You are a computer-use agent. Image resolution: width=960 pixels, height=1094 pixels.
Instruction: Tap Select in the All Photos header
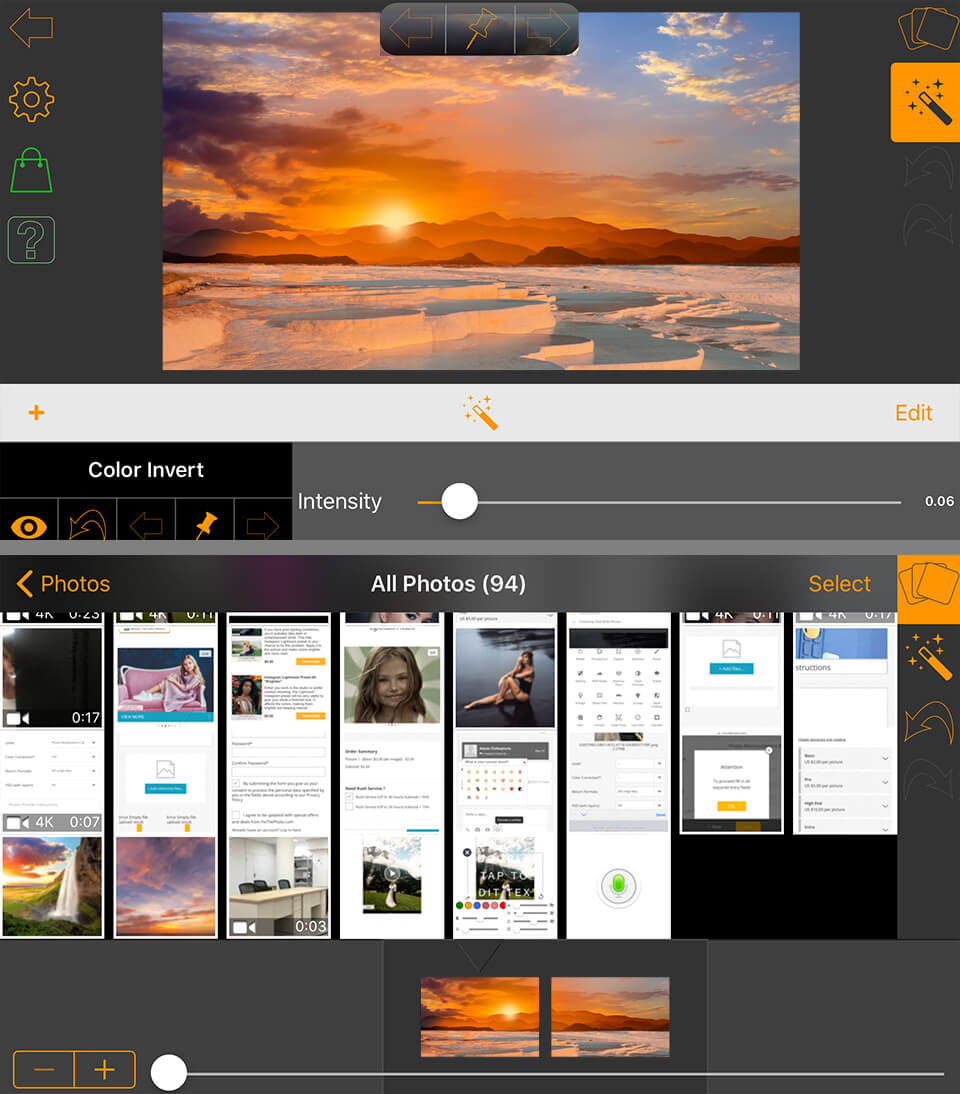pyautogui.click(x=840, y=584)
